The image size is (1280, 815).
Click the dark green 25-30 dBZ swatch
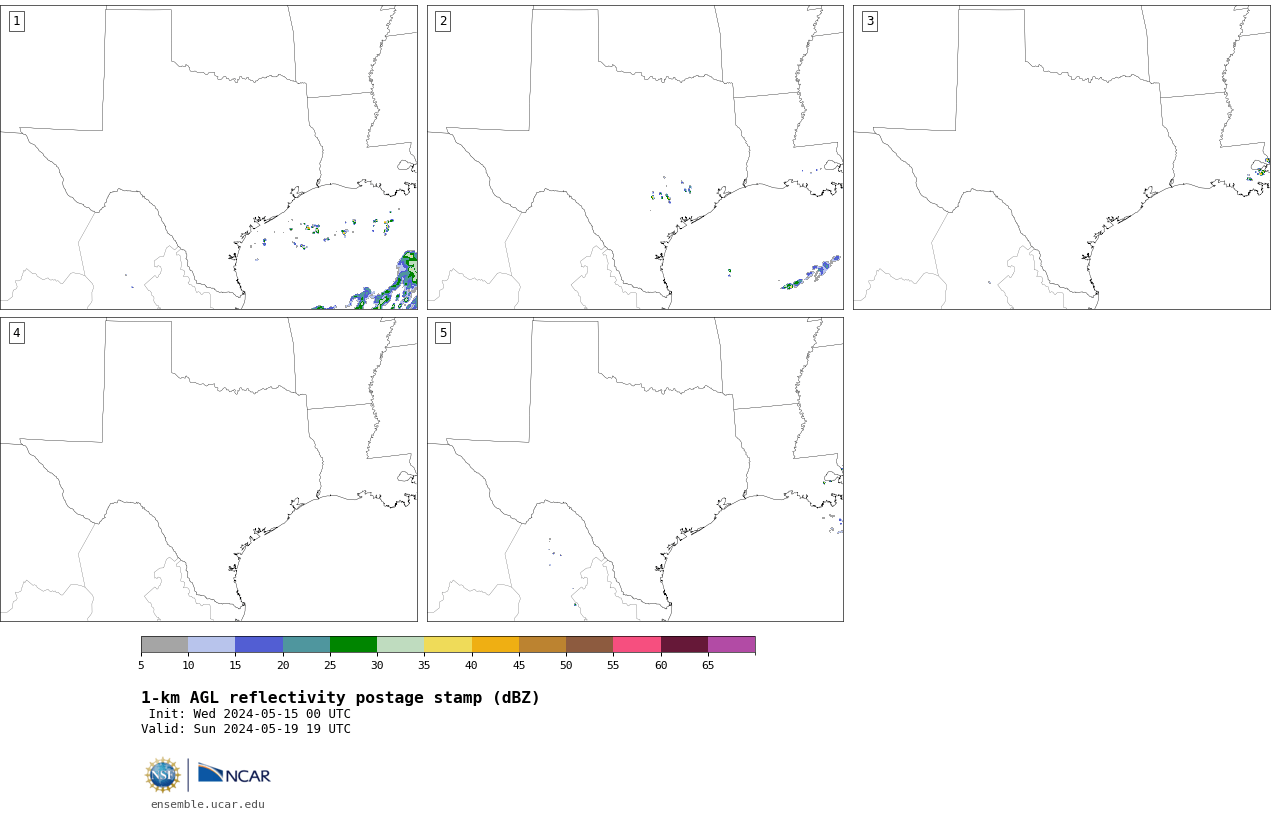[x=353, y=644]
